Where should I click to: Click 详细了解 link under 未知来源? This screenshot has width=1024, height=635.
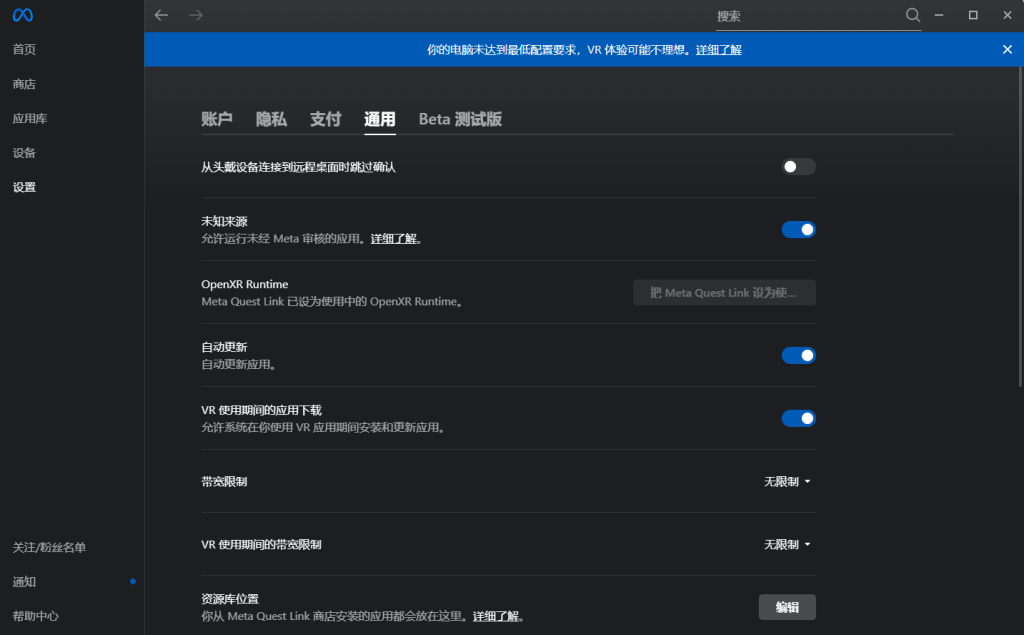coord(394,238)
